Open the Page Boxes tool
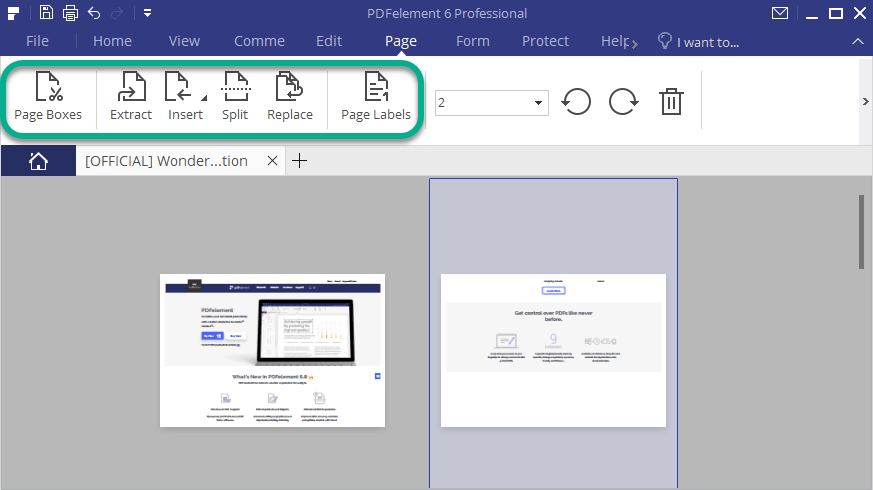This screenshot has width=873, height=490. [48, 96]
